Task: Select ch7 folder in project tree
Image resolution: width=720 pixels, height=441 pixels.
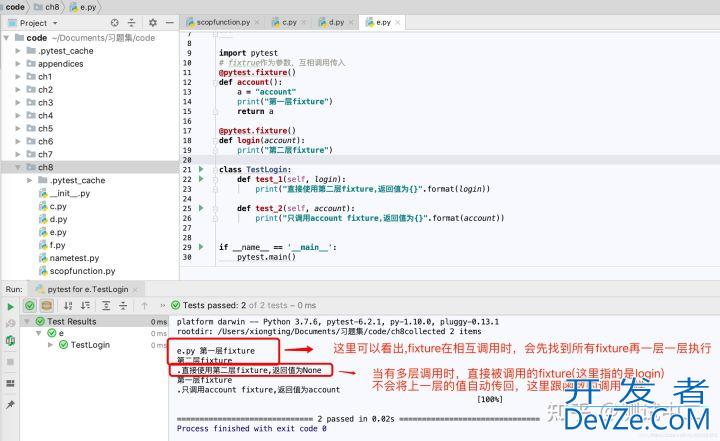Action: [45, 154]
